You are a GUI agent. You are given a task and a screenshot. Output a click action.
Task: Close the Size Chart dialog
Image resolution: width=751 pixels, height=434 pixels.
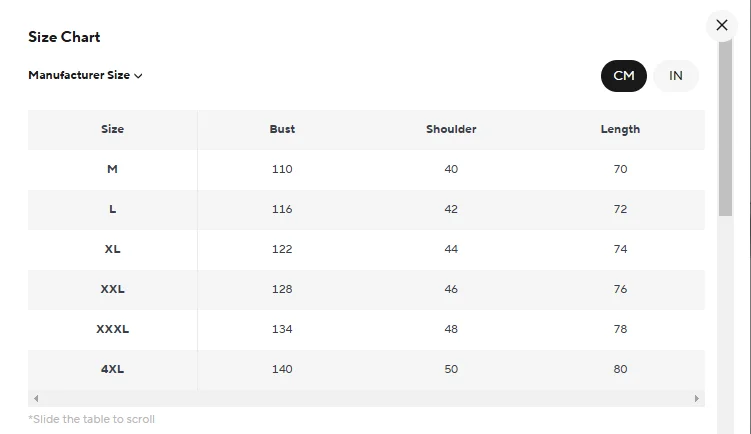coord(721,25)
